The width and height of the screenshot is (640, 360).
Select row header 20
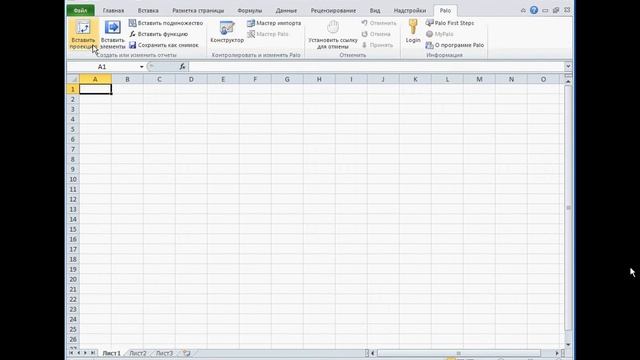point(73,279)
